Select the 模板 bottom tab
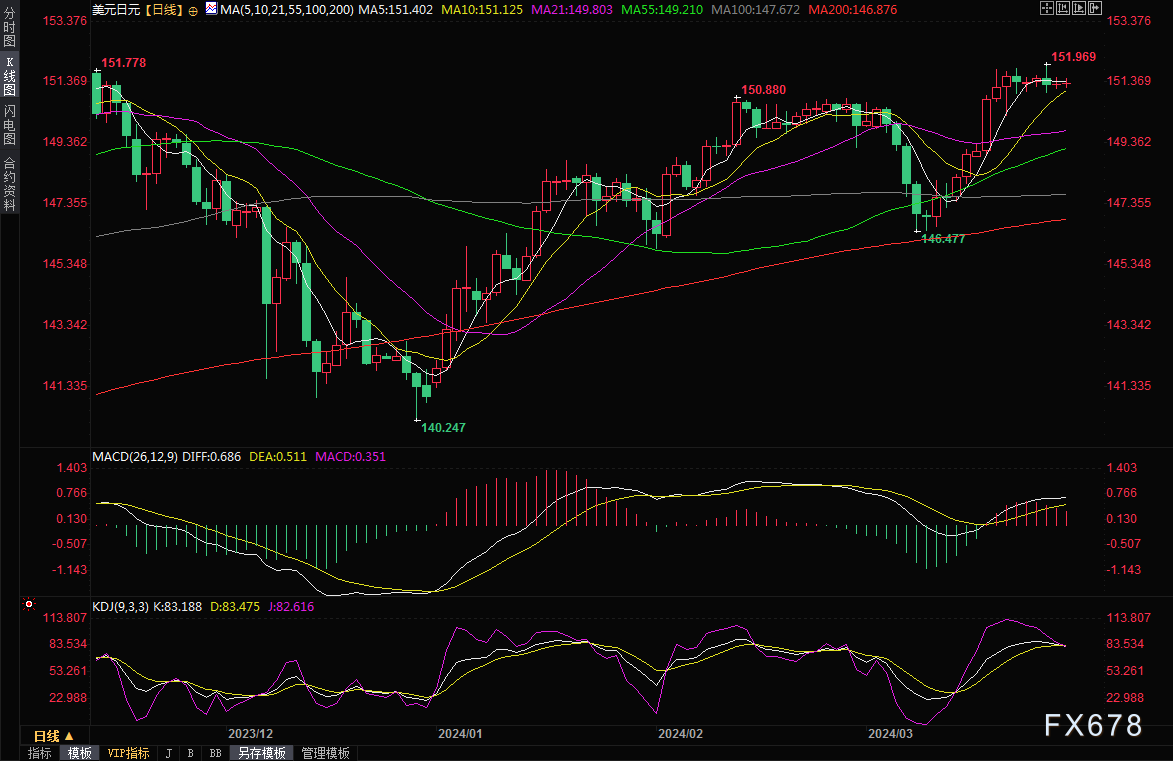 79,753
